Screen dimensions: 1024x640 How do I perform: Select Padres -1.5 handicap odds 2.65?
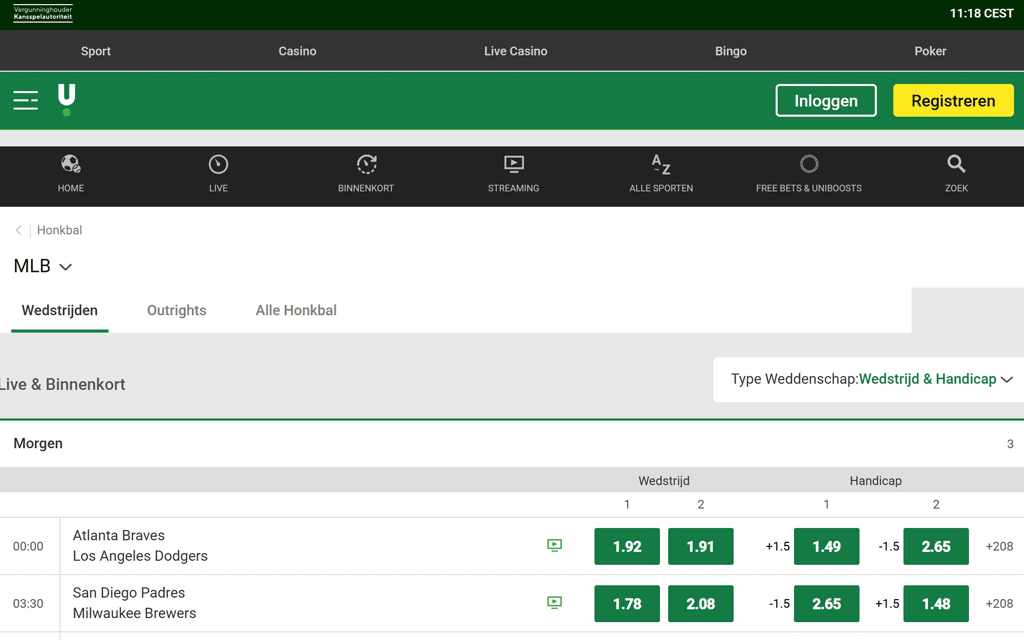(x=827, y=604)
